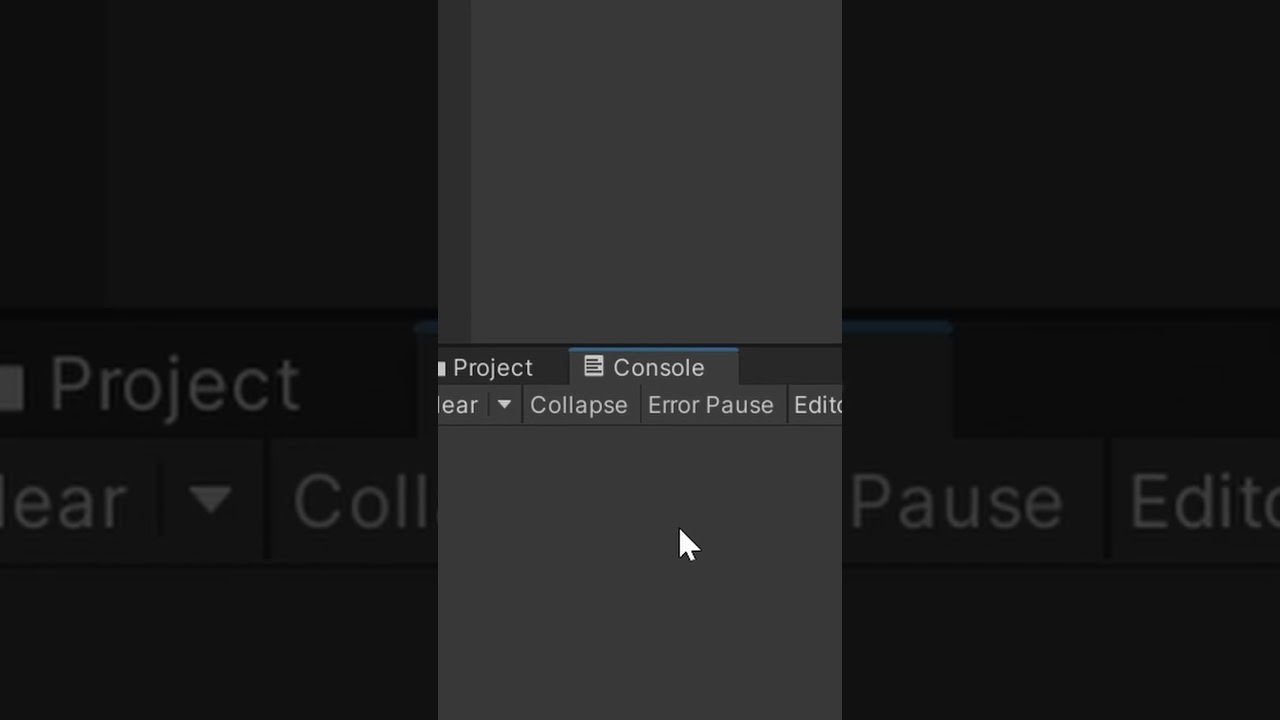Click the blurred oversized Pause text

coord(955,503)
